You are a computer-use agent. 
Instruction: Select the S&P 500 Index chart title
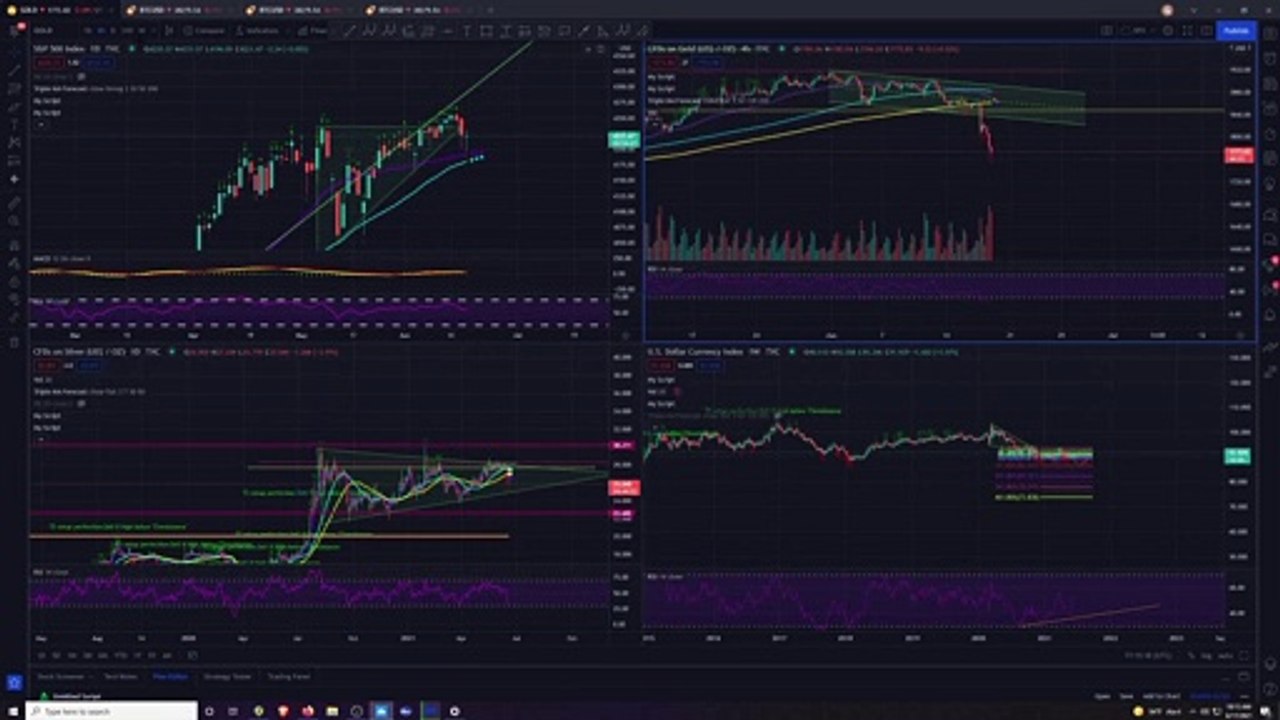61,48
